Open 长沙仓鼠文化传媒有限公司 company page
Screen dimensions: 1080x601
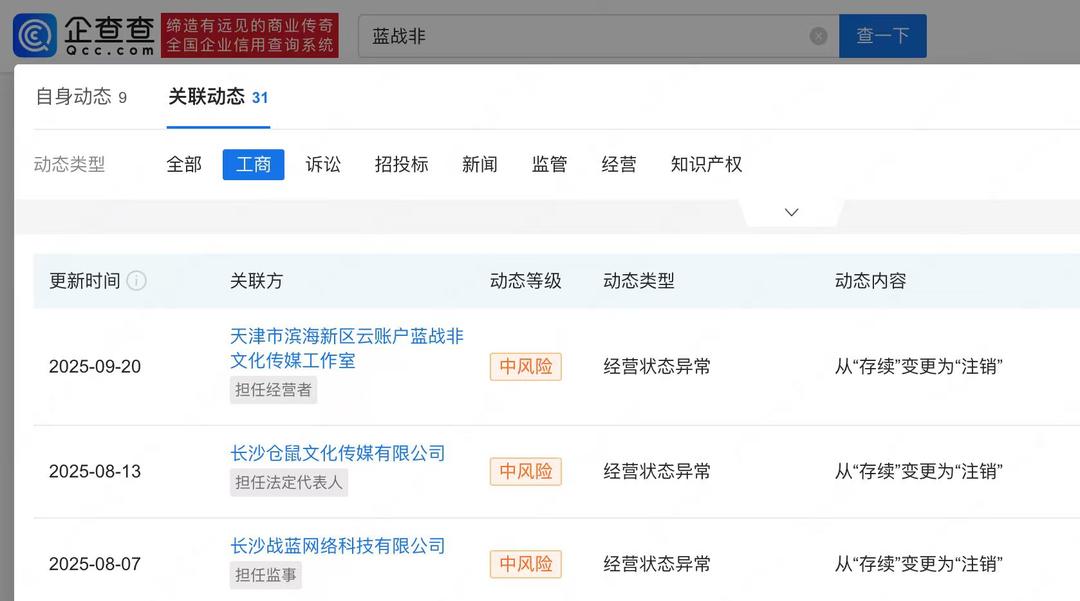(337, 453)
